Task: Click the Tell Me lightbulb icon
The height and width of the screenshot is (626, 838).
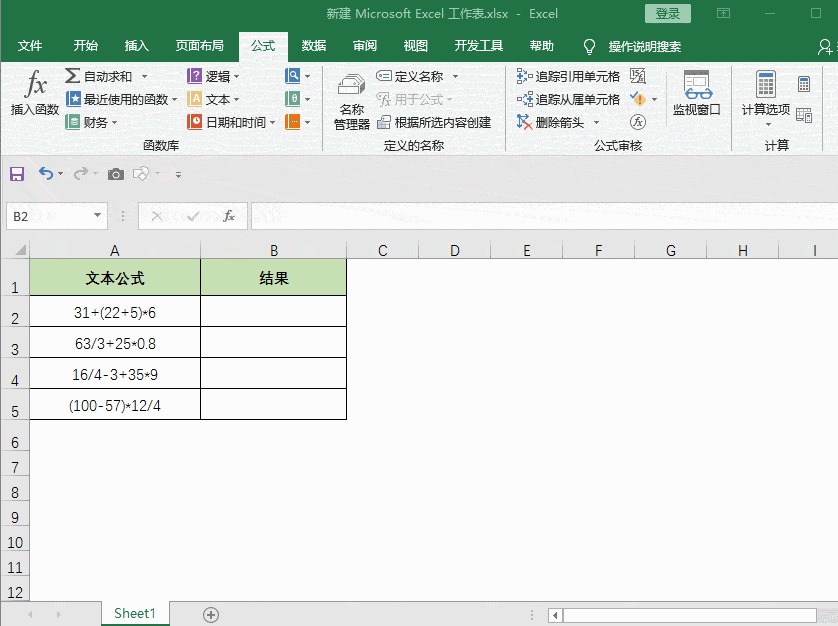Action: [589, 47]
